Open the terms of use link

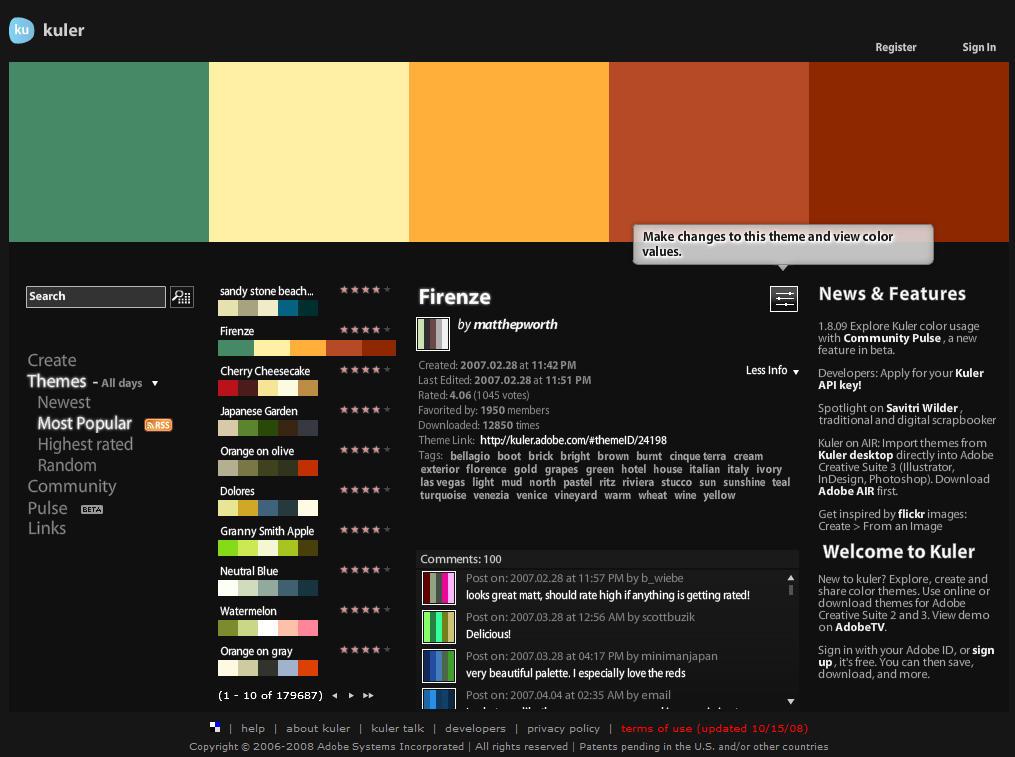coord(715,729)
